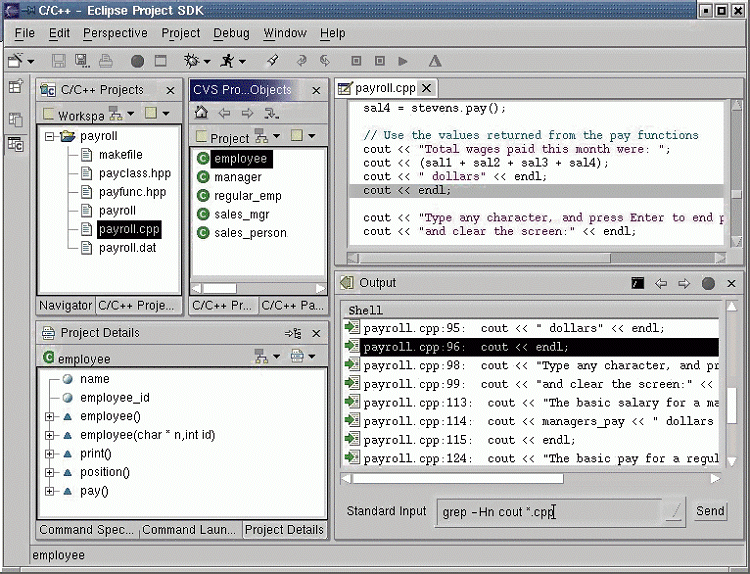Close the Project Details view
The height and width of the screenshot is (574, 750).
pyautogui.click(x=316, y=333)
